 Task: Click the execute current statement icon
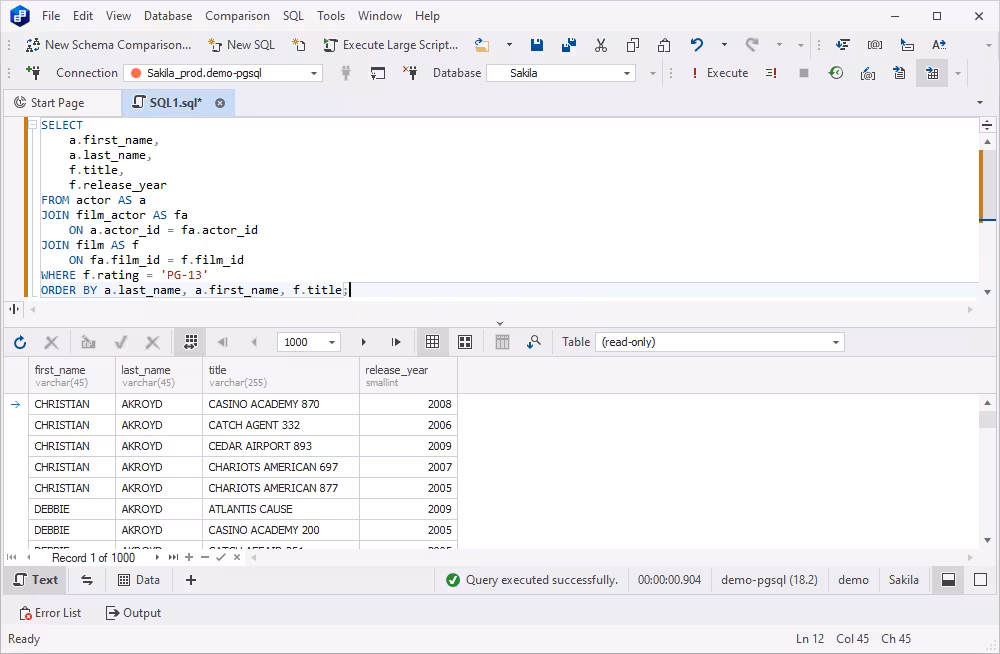pyautogui.click(x=771, y=73)
